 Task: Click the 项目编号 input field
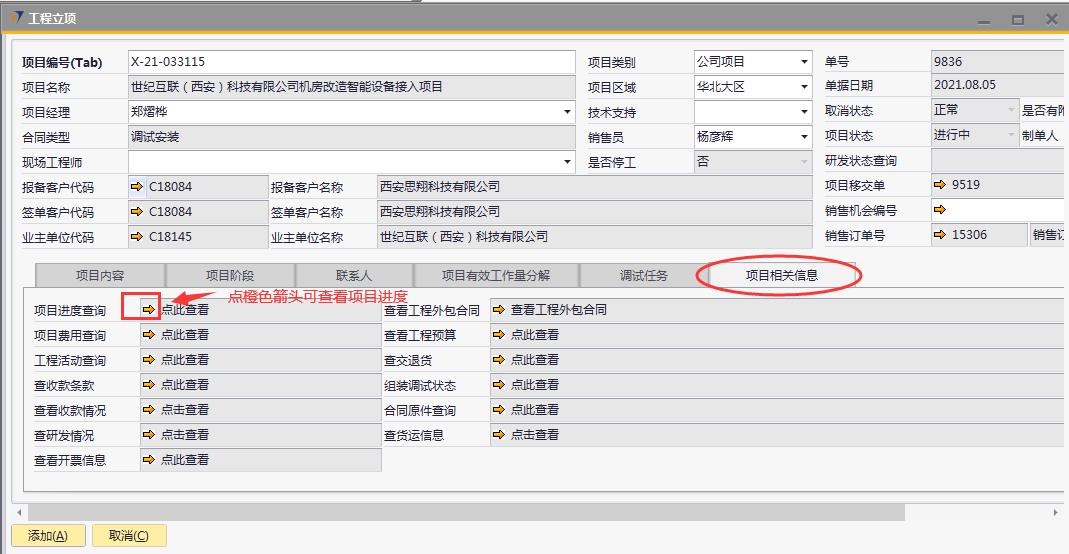[x=352, y=62]
